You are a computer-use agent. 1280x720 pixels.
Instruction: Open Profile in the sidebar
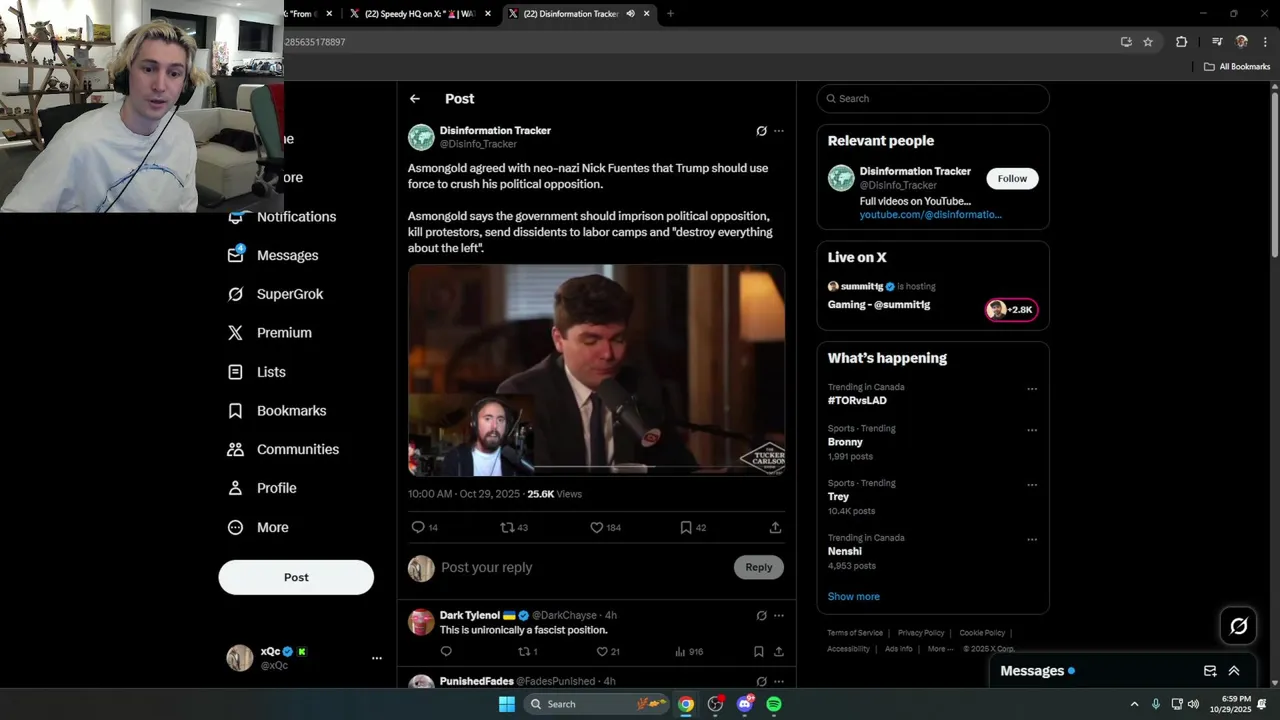tap(262, 489)
